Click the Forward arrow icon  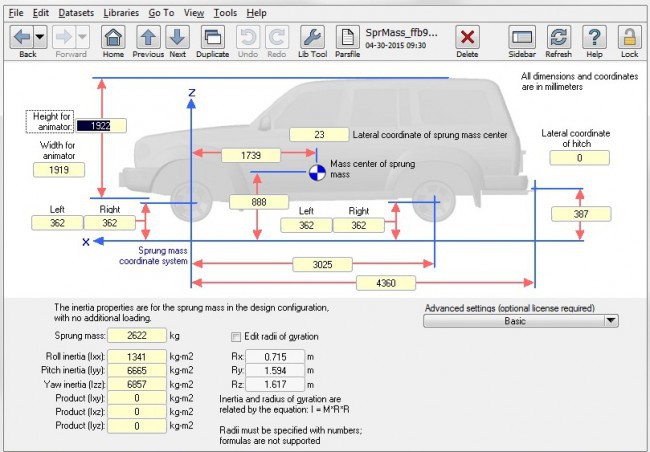click(64, 37)
